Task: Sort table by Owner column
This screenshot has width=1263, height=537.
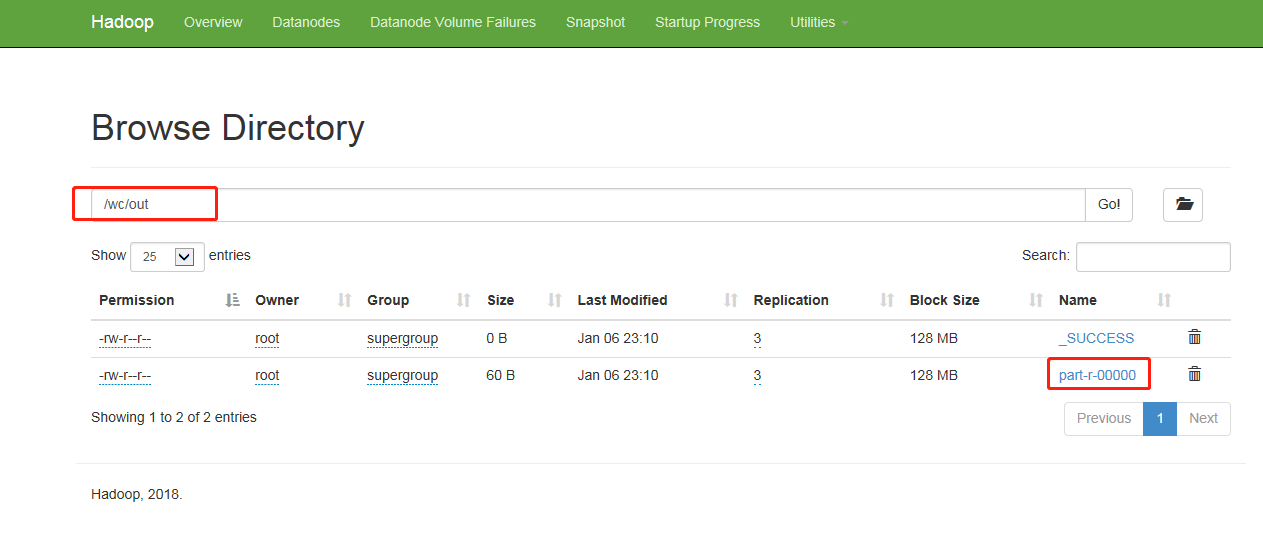Action: [x=277, y=300]
